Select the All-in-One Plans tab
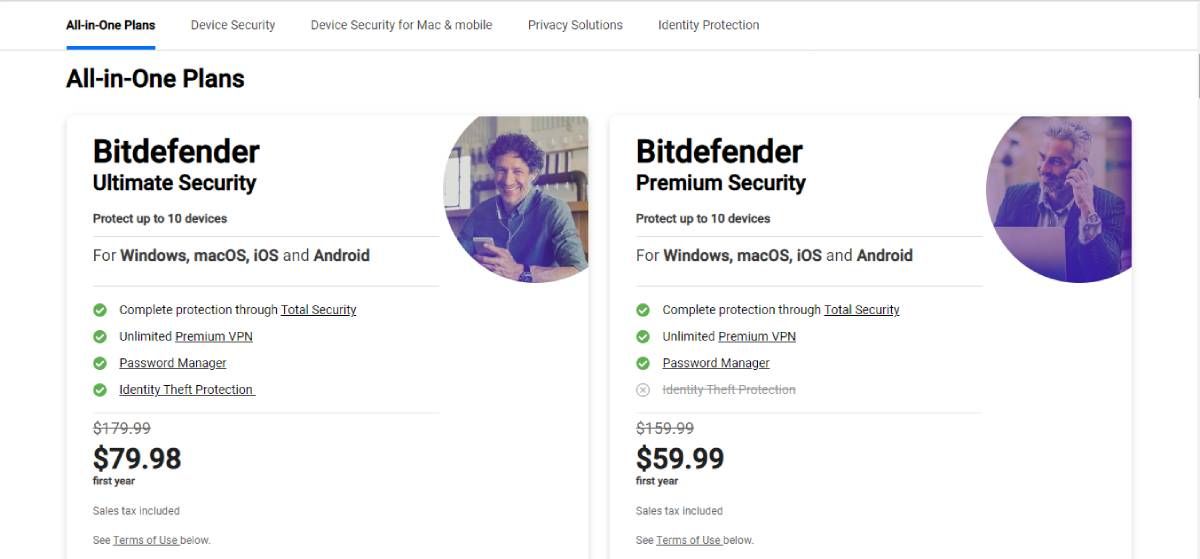Screen dimensions: 1200x559 pos(111,25)
